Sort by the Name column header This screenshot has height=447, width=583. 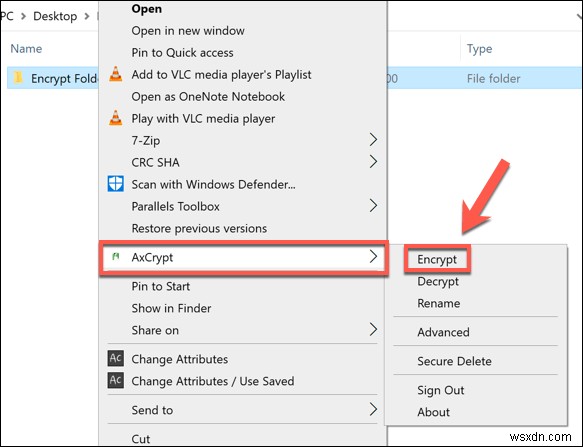tap(26, 48)
